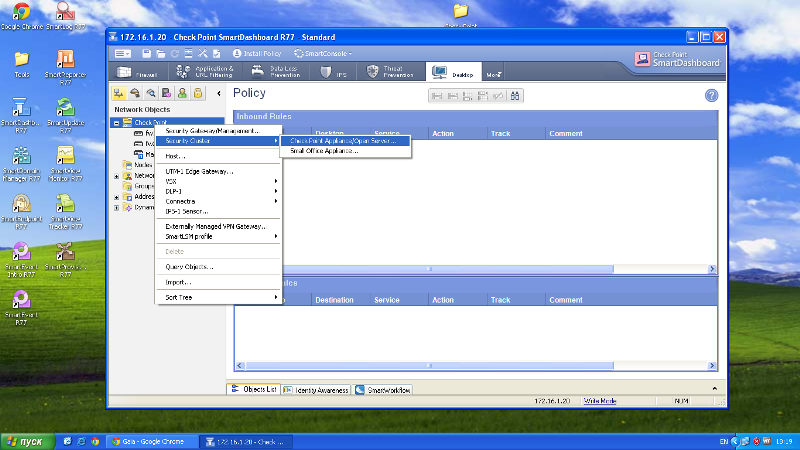800x450 pixels.
Task: Select the Resources magnifier icon
Action: [x=151, y=93]
